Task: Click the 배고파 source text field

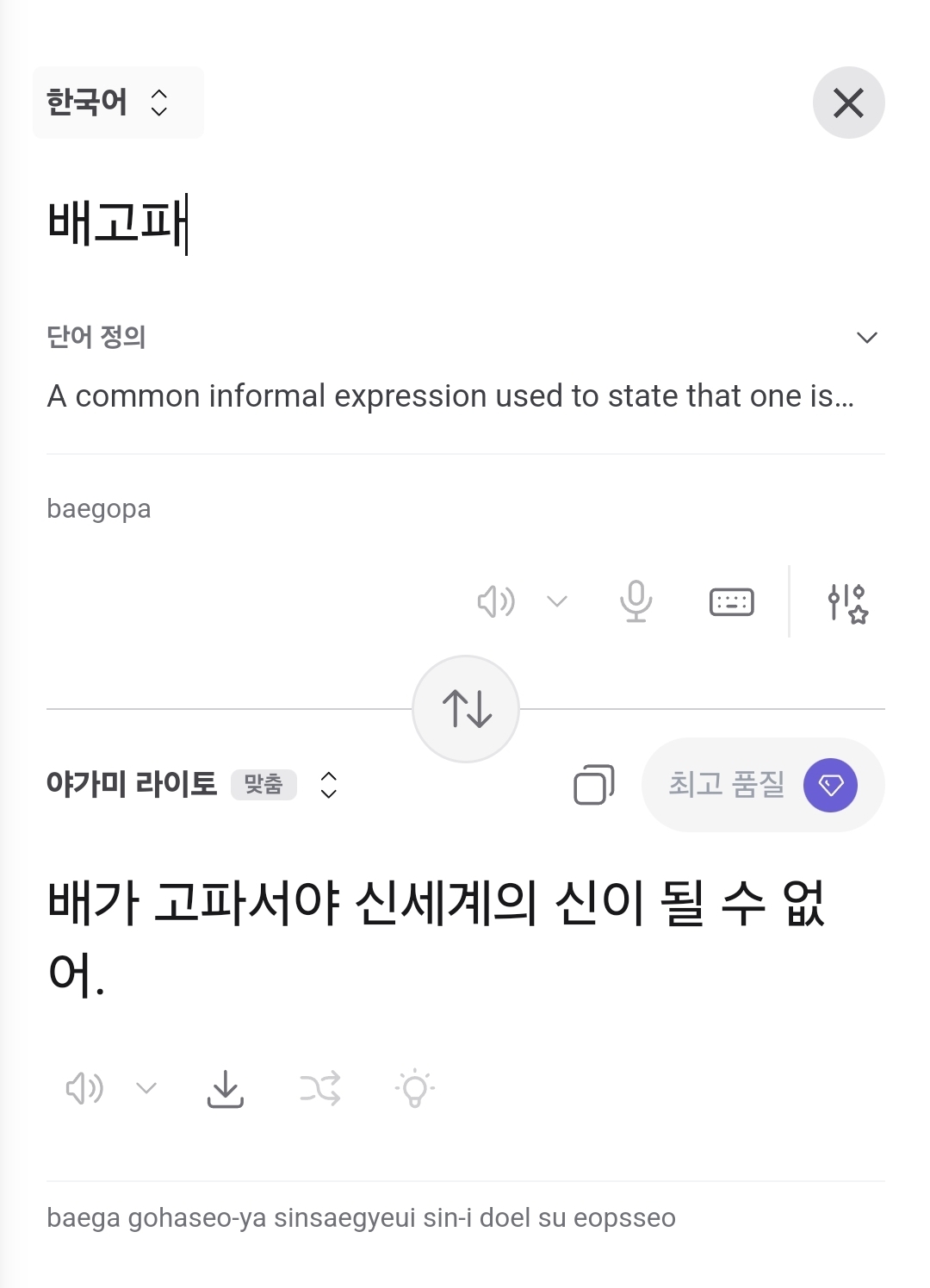Action: [x=117, y=224]
